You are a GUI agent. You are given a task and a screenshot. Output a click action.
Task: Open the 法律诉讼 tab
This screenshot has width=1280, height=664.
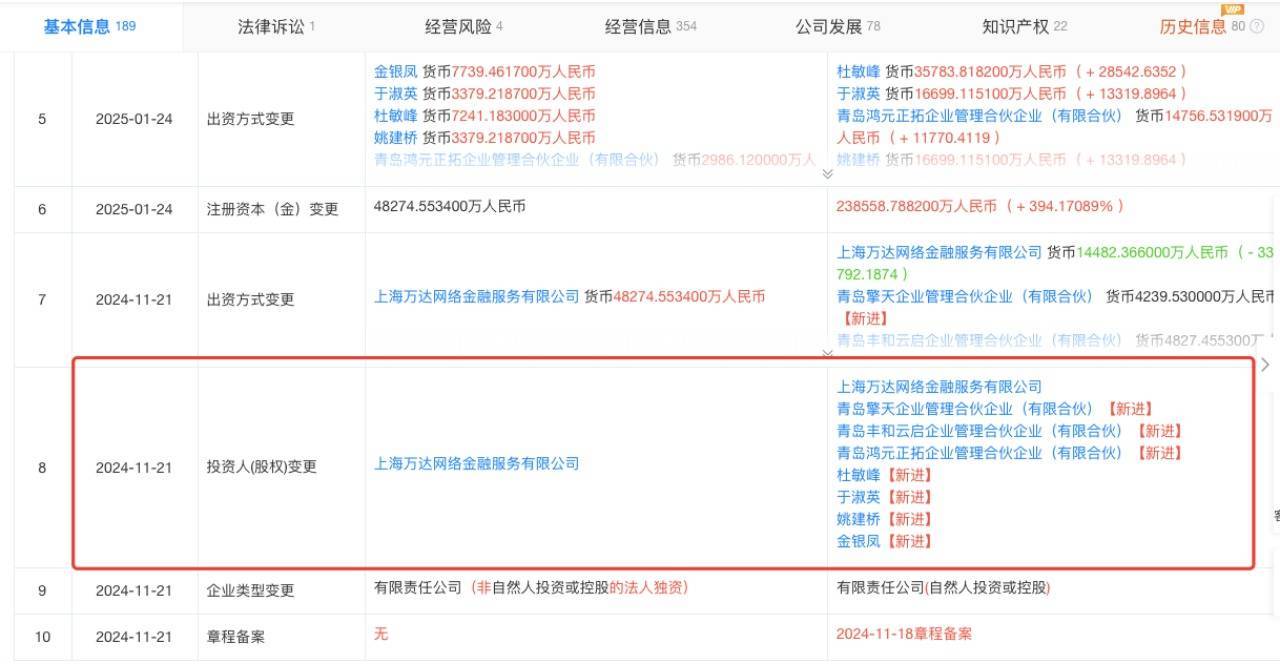pyautogui.click(x=270, y=27)
